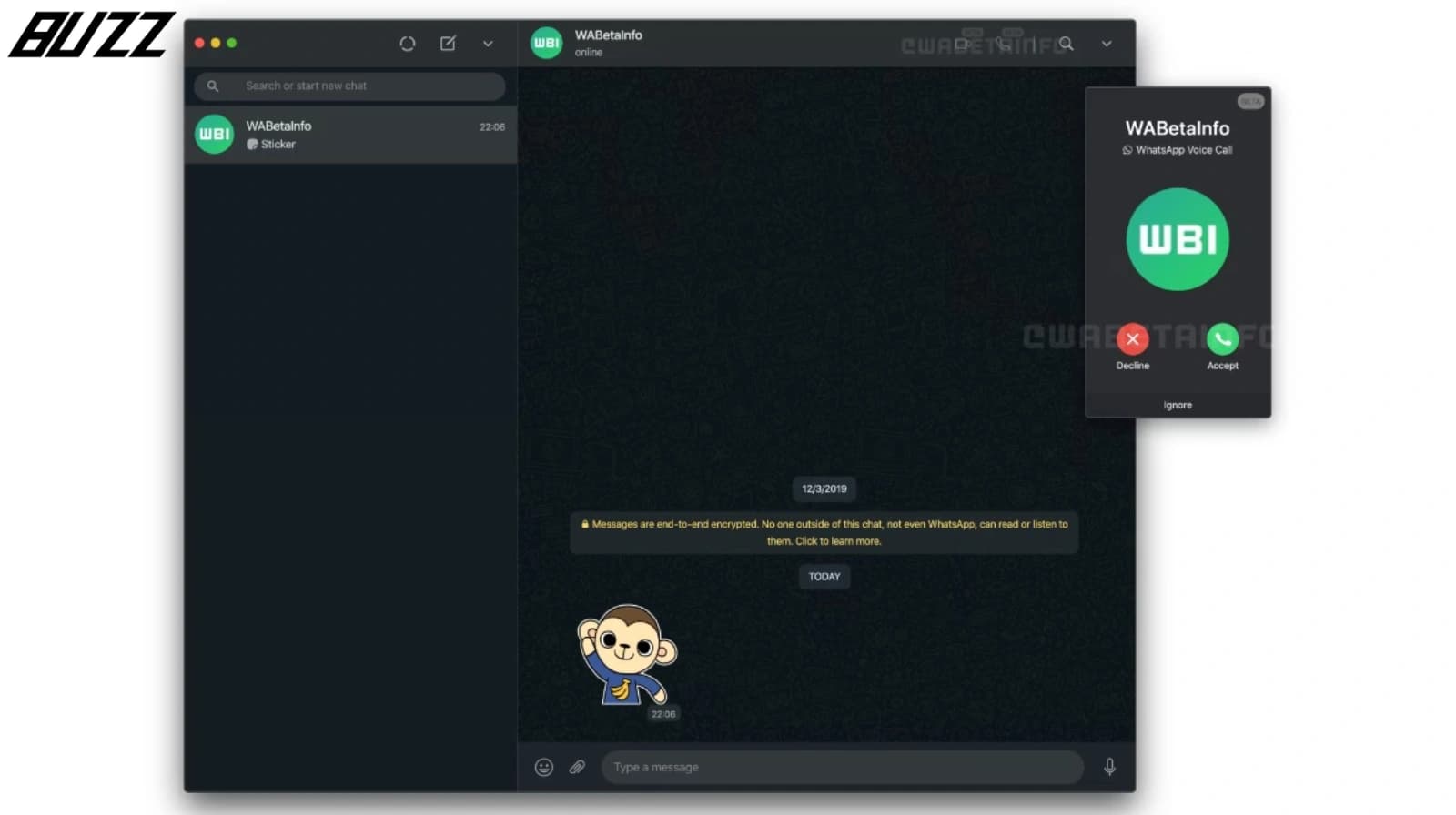Click the 22:06 timestamp under sticker
This screenshot has height=815, width=1456.
pyautogui.click(x=663, y=715)
